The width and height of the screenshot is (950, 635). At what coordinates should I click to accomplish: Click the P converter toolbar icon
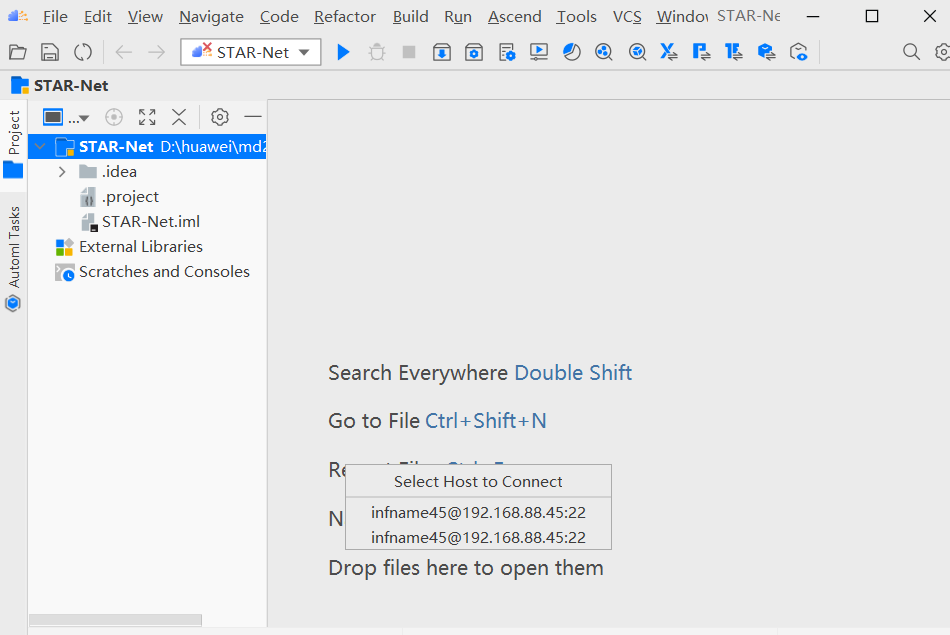point(701,52)
